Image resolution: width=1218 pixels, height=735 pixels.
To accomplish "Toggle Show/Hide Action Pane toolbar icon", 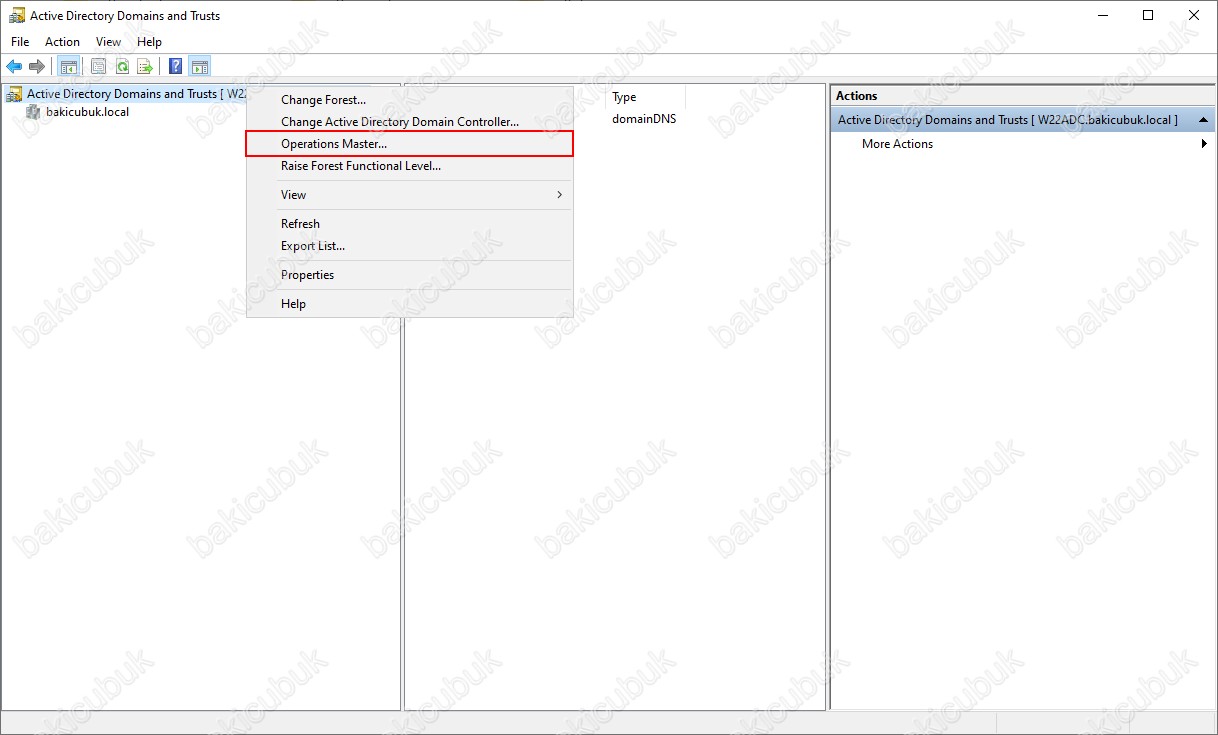I will pos(200,67).
